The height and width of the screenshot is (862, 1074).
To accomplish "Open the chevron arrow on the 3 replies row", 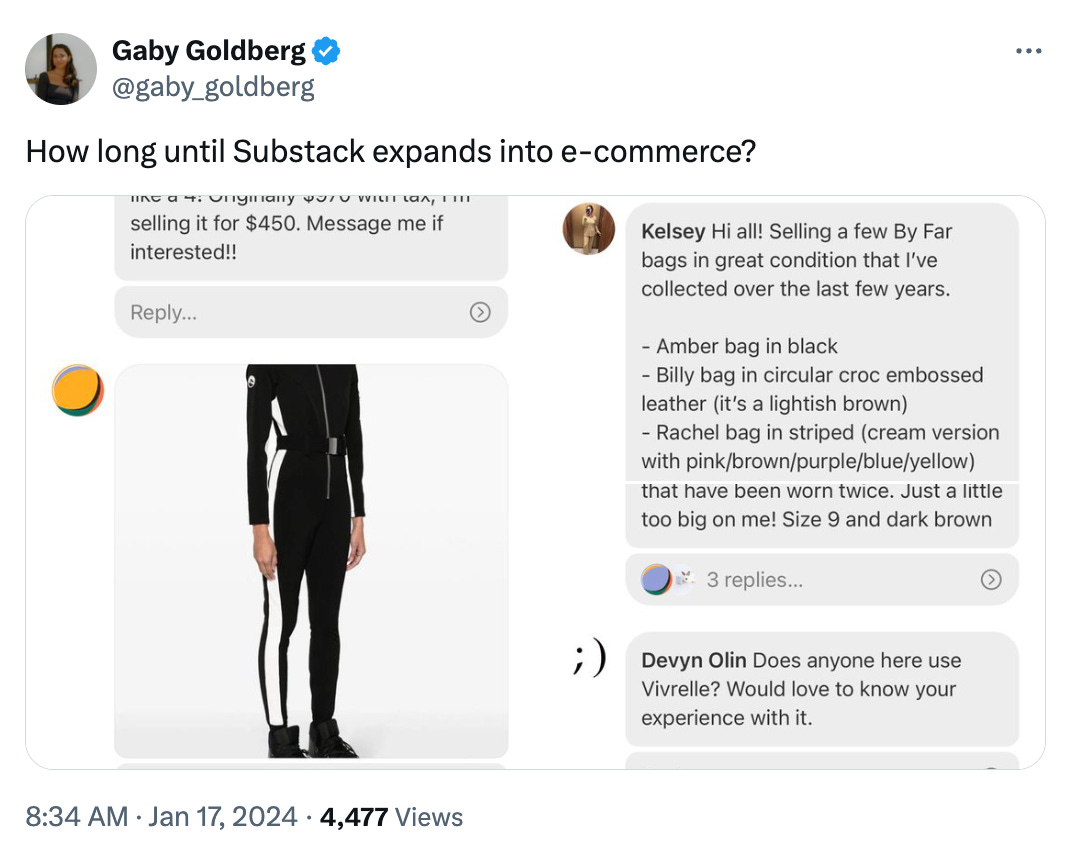I will coord(991,579).
